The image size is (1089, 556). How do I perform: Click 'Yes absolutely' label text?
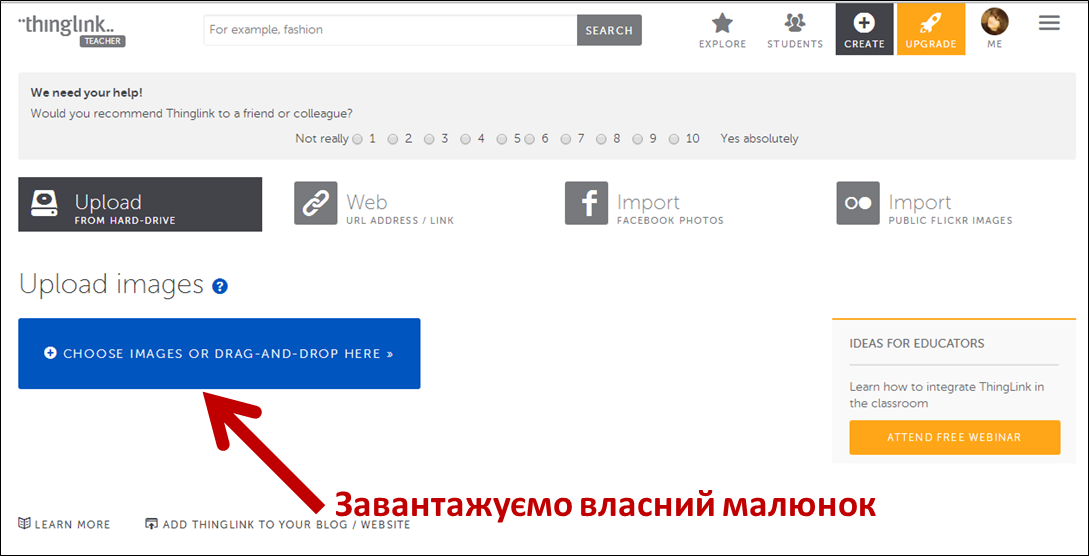click(x=759, y=139)
